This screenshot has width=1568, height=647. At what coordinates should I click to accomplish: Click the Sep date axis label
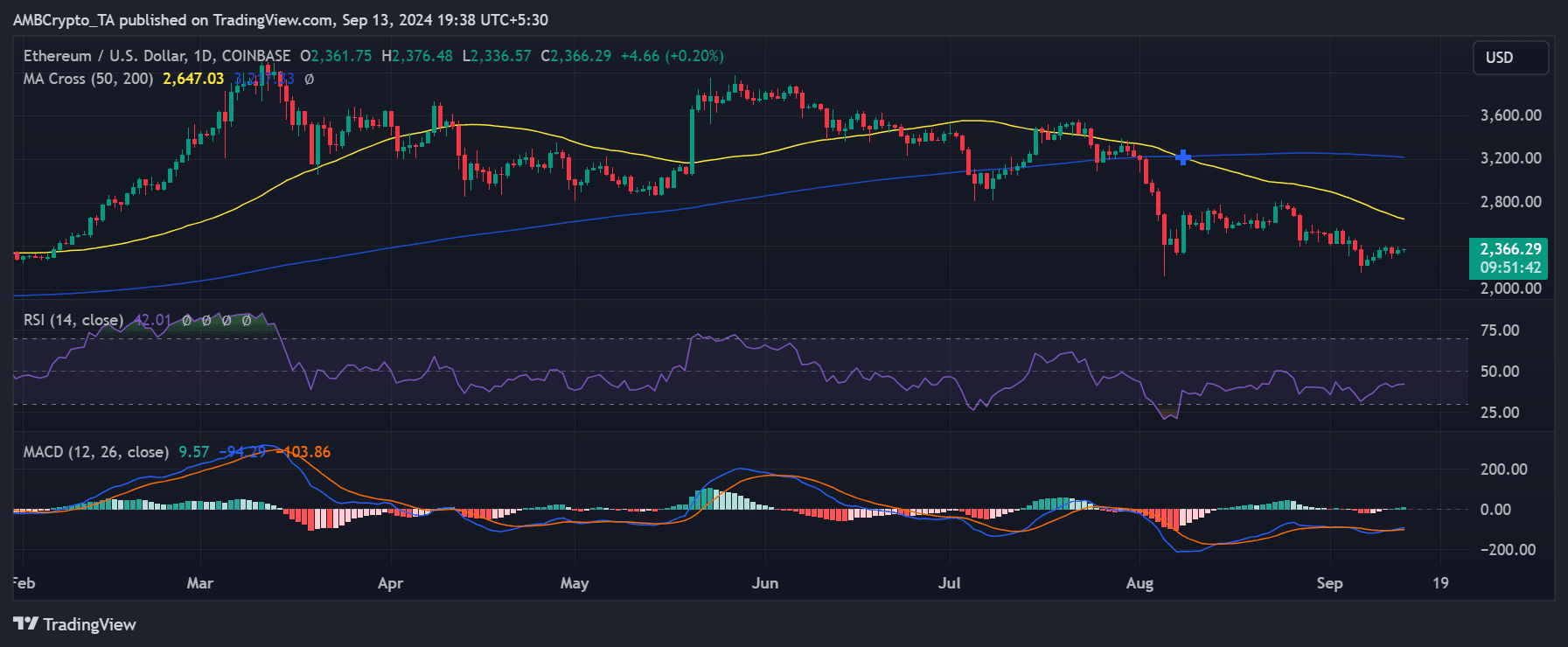tap(1329, 583)
